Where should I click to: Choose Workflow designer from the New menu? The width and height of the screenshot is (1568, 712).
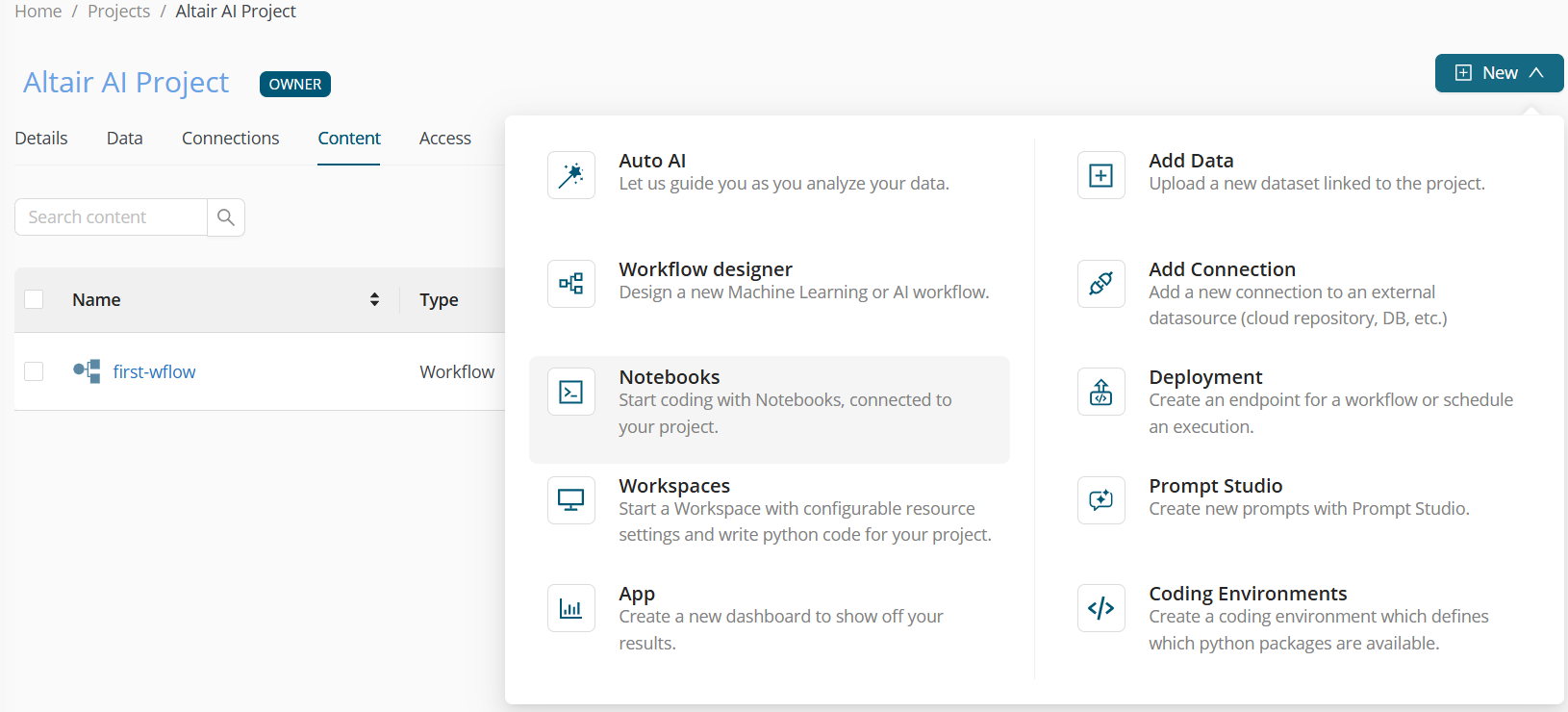tap(770, 282)
